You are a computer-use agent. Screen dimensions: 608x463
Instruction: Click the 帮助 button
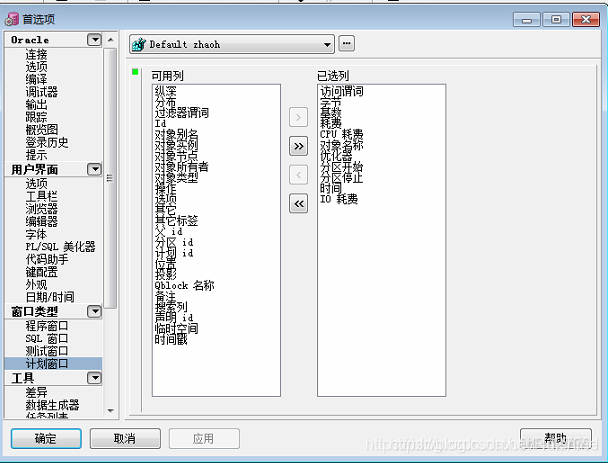556,439
